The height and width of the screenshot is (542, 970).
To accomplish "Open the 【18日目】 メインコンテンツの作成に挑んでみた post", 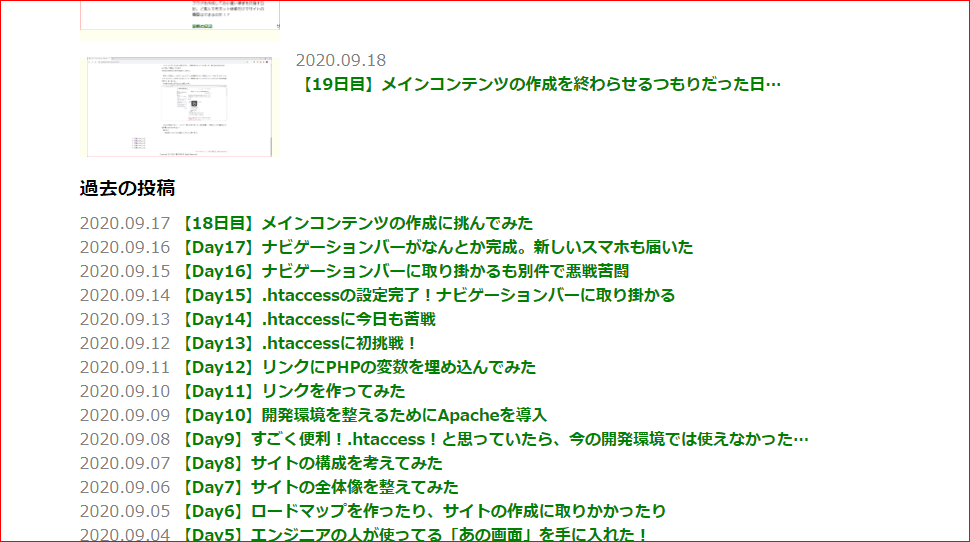I will (355, 223).
